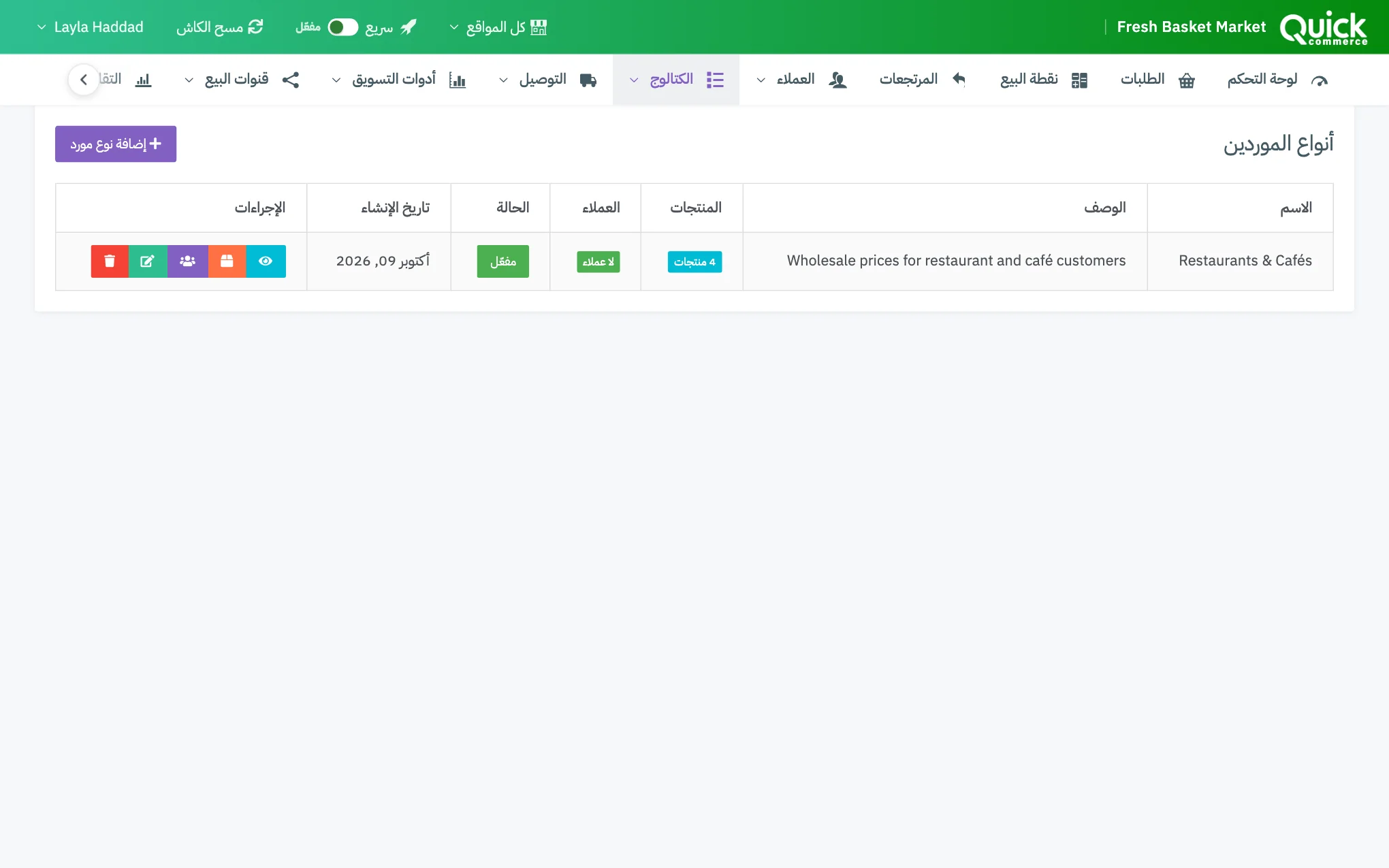
Task: Click the list icon beside الكتالوج
Action: coord(715,80)
